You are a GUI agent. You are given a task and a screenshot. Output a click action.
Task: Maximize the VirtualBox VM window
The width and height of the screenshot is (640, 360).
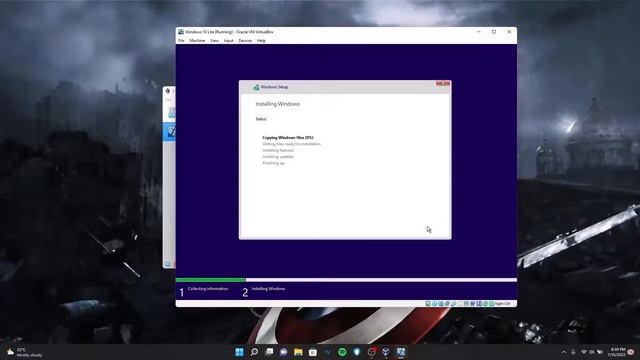tap(494, 32)
